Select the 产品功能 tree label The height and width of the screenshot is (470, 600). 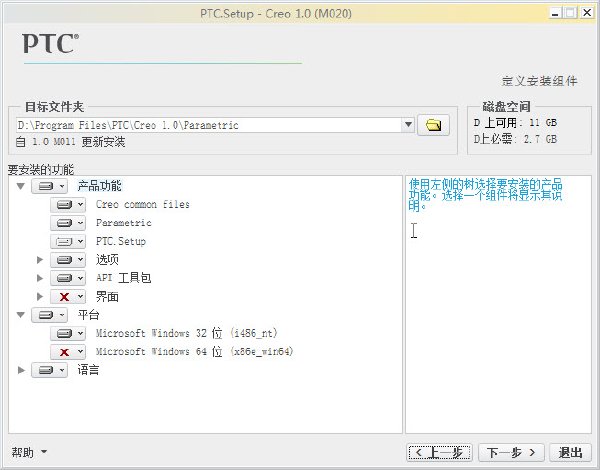tap(99, 186)
